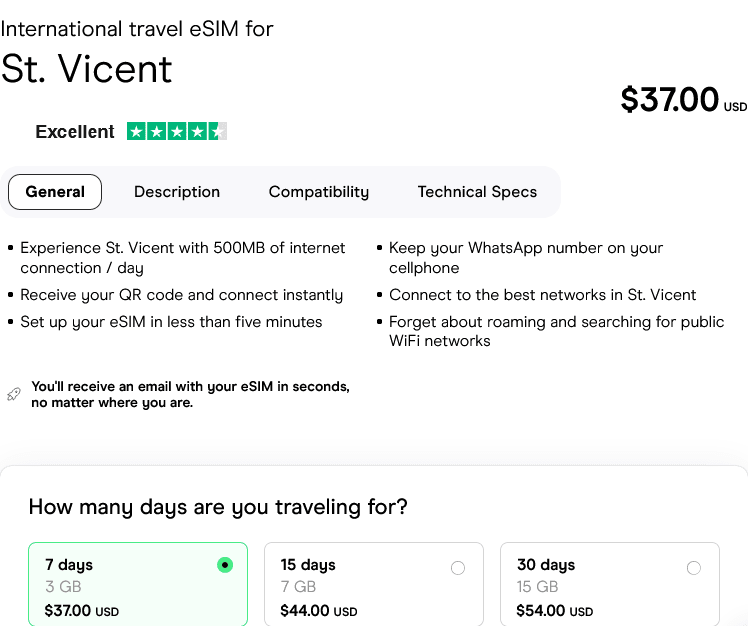Choose the 30 days 15 GB plan card

coord(609,587)
